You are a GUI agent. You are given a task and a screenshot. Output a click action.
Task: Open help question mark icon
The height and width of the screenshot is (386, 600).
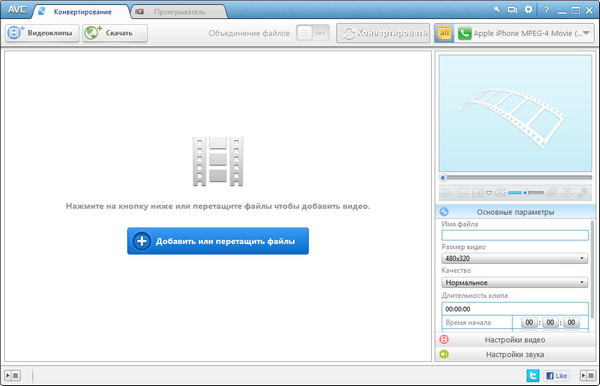pos(546,10)
